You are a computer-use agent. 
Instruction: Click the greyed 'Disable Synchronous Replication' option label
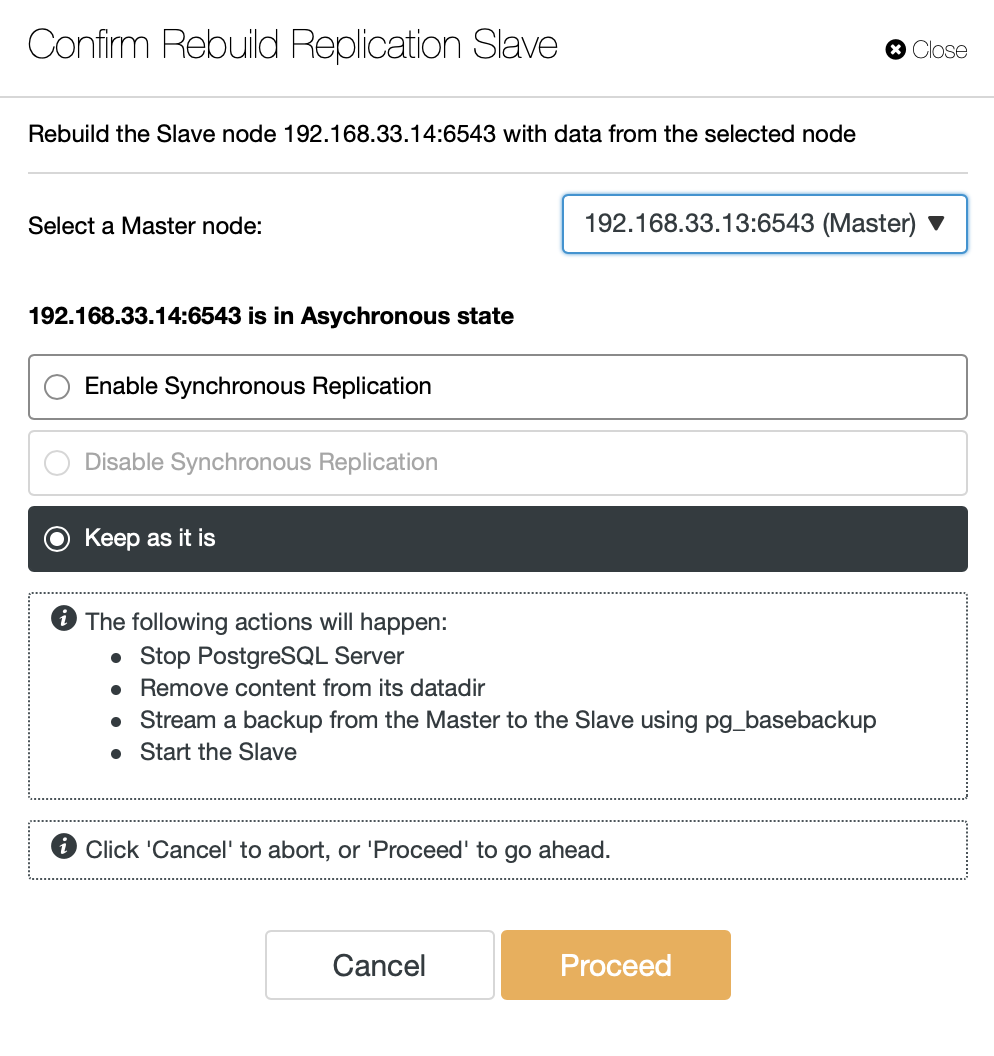pos(261,462)
